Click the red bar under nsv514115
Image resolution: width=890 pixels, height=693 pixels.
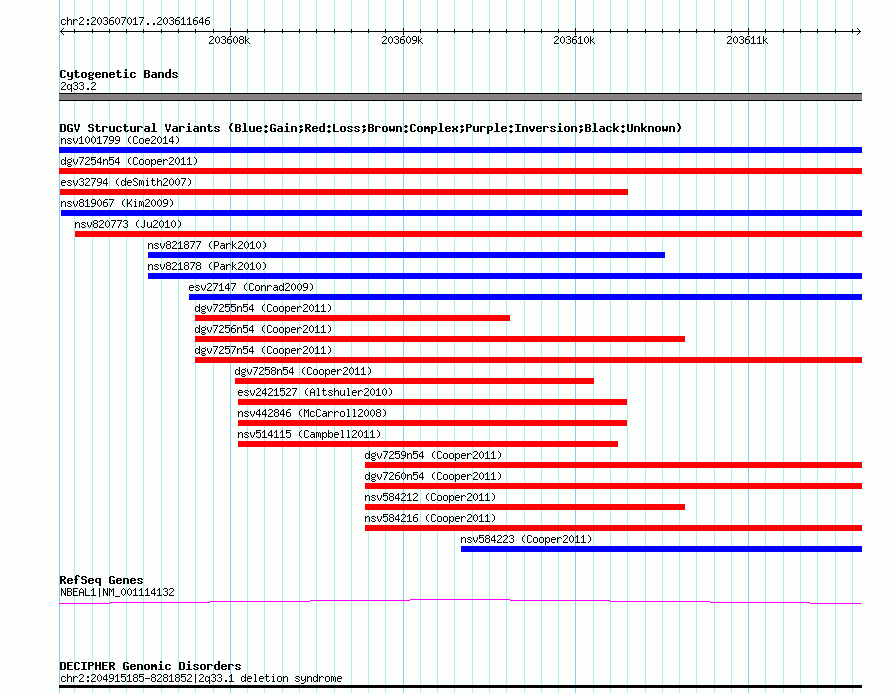[x=428, y=444]
